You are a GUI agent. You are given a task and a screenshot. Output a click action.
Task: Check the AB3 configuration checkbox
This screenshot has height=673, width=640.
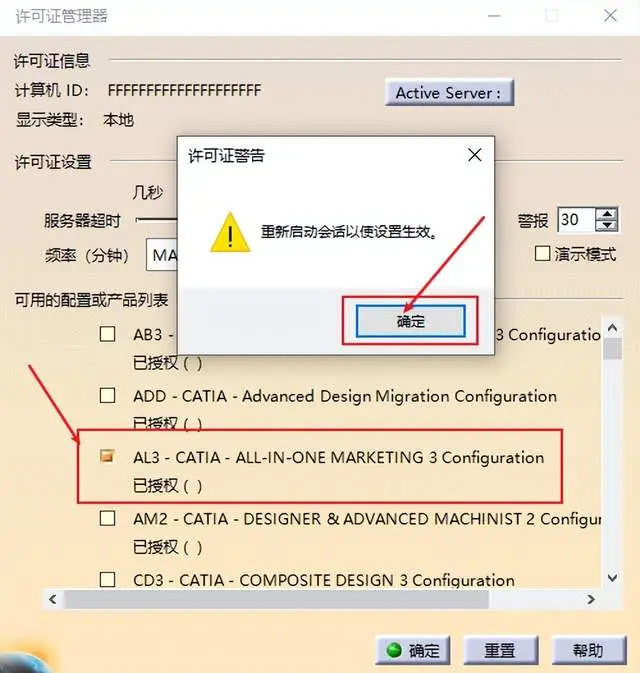[x=107, y=334]
